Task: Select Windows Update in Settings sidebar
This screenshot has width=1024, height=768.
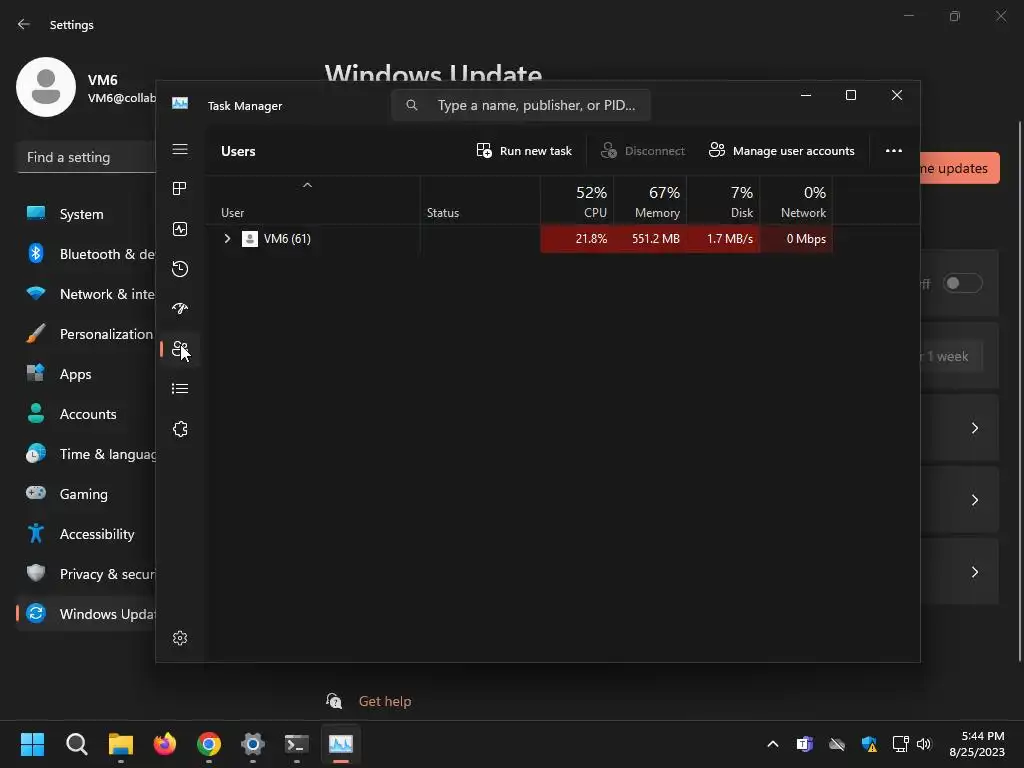Action: coord(86,614)
